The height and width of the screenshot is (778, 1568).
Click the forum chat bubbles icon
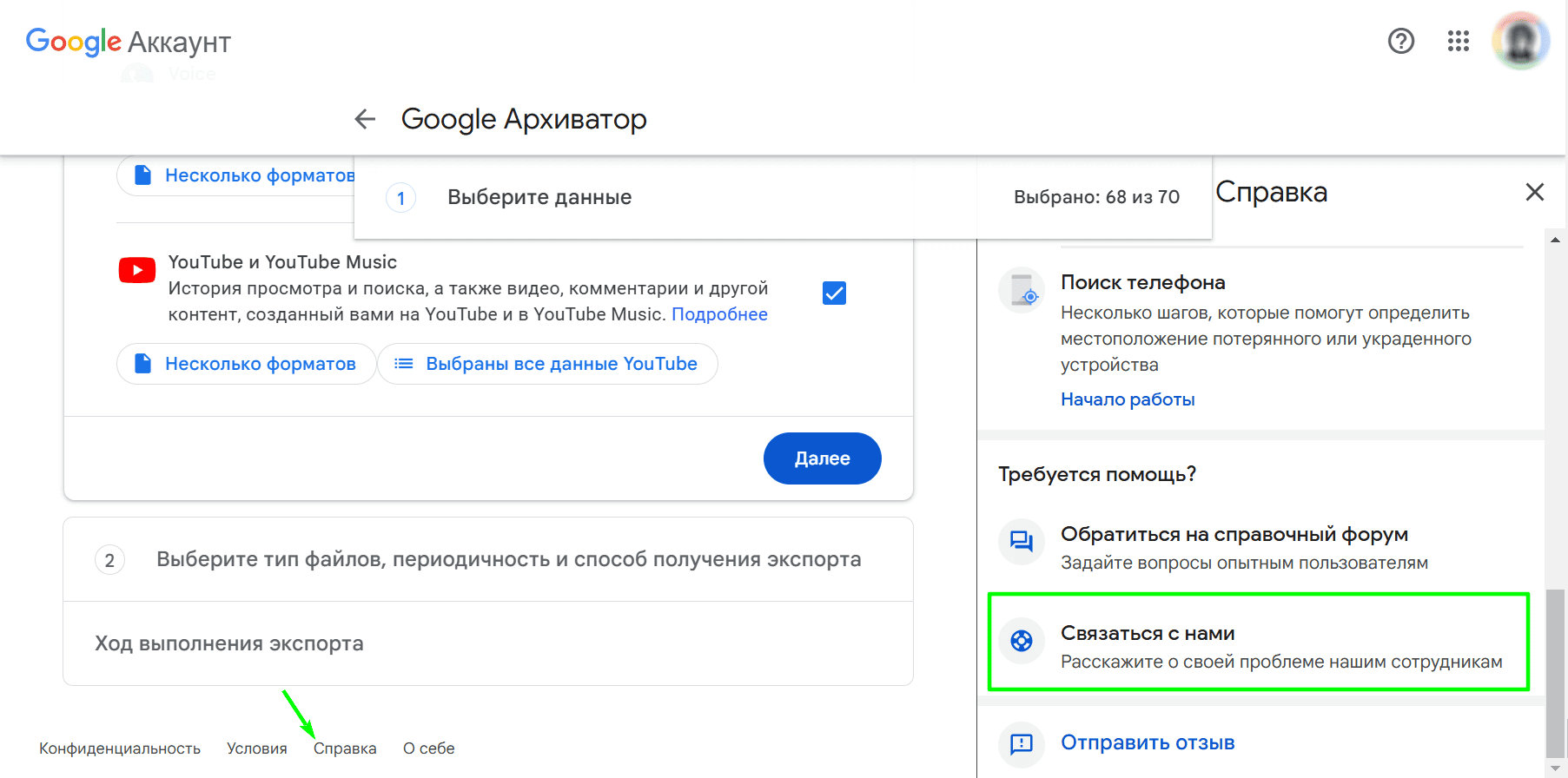point(1022,542)
